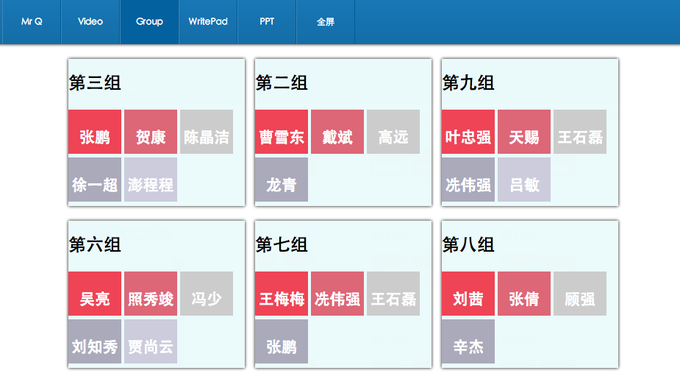This screenshot has height=376, width=680.
Task: Select the 贾尚云 tile
Action: click(x=150, y=341)
